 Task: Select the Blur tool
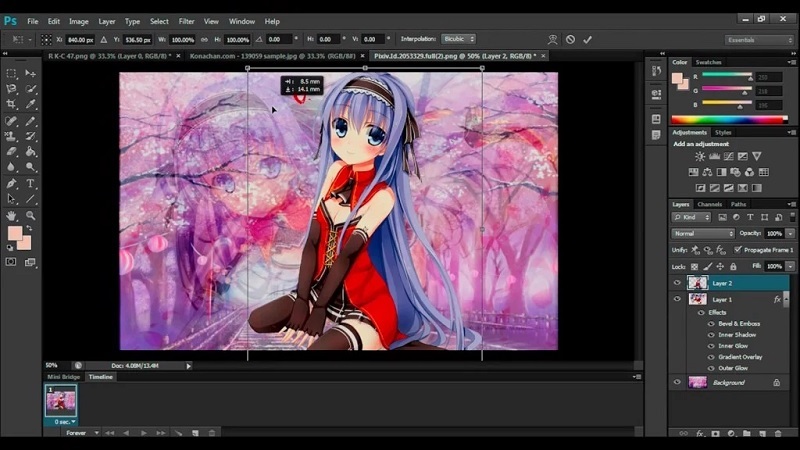(x=11, y=167)
